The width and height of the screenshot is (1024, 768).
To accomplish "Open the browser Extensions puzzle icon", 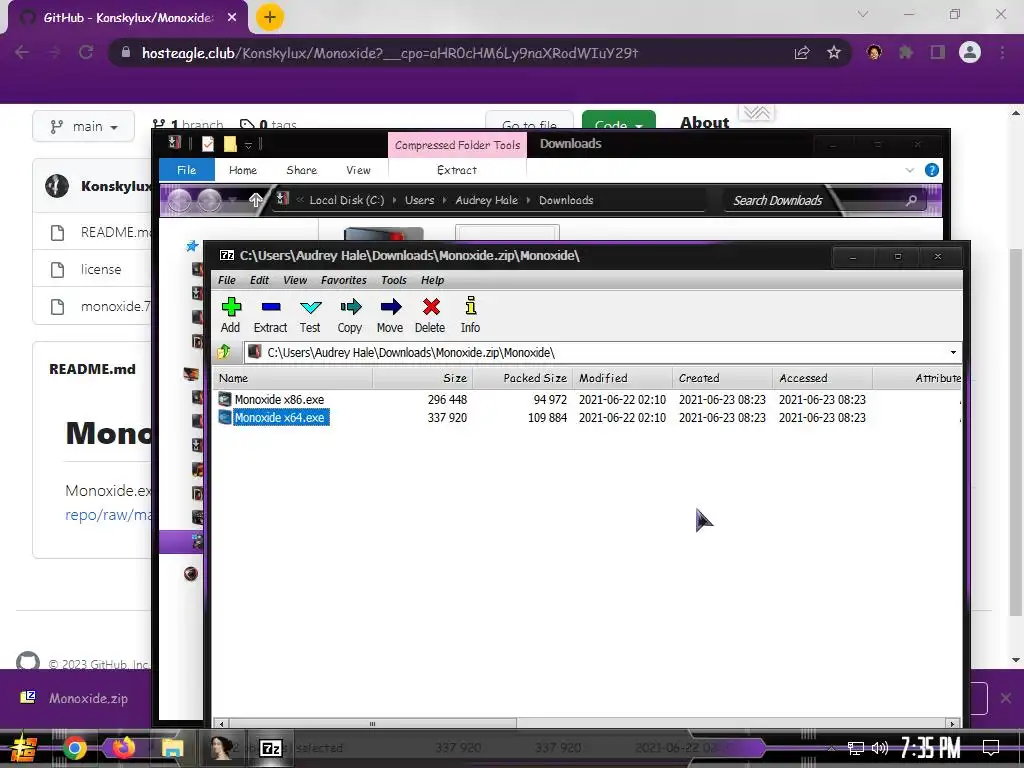I will [x=906, y=52].
